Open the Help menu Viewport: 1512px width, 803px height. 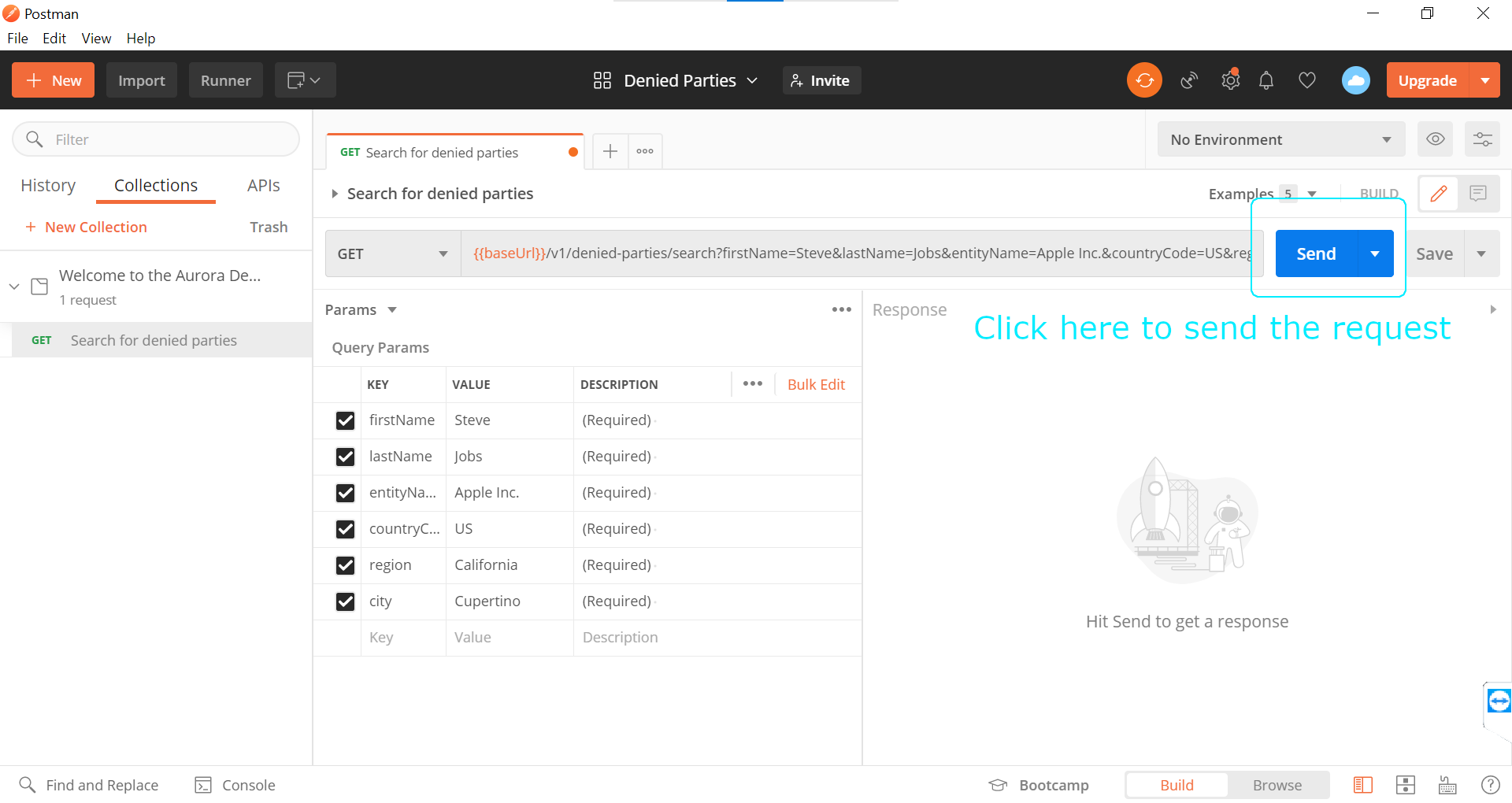pos(141,38)
